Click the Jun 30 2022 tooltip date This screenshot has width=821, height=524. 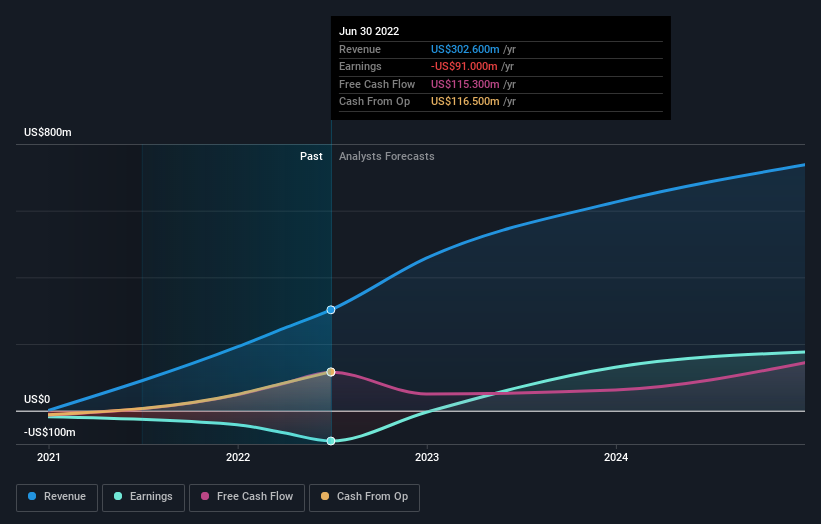pos(369,31)
